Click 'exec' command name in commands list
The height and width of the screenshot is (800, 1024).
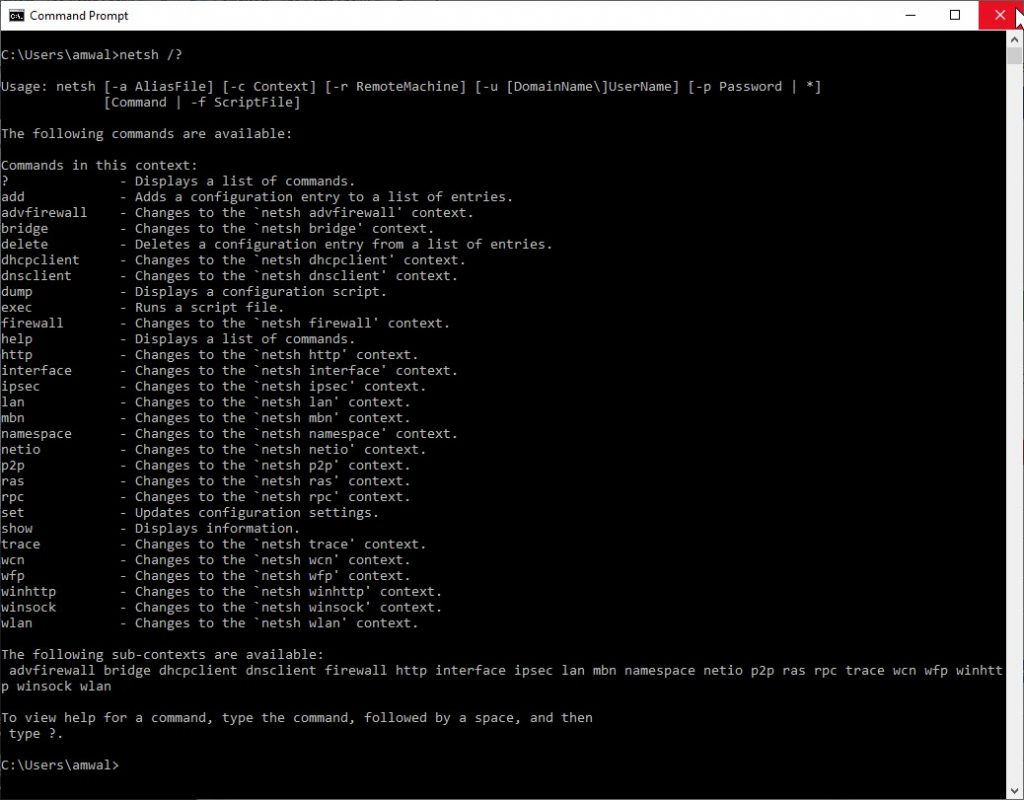17,308
